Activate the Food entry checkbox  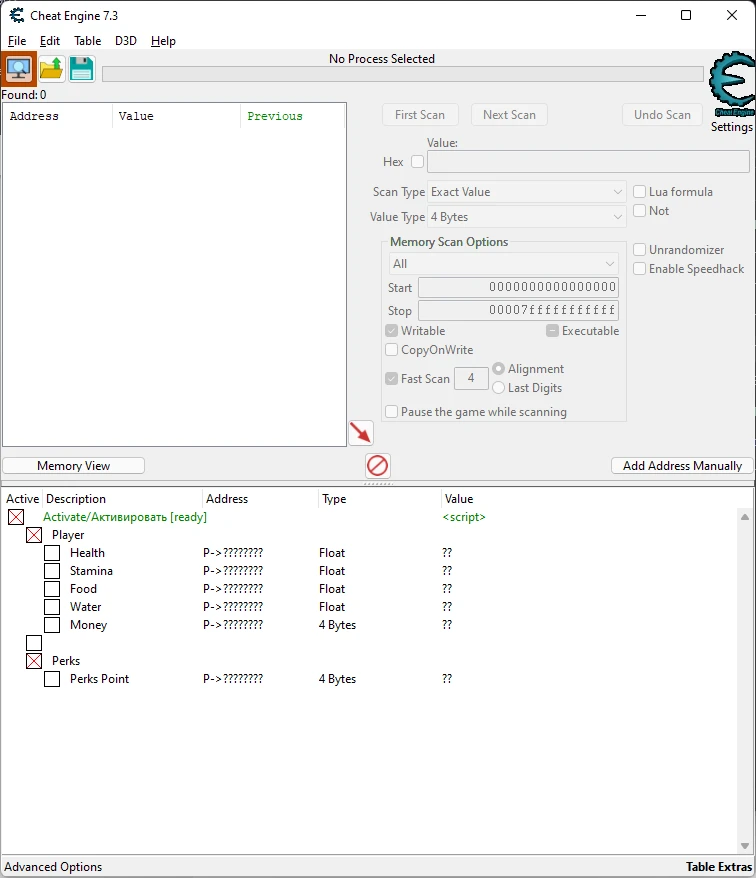(x=52, y=589)
